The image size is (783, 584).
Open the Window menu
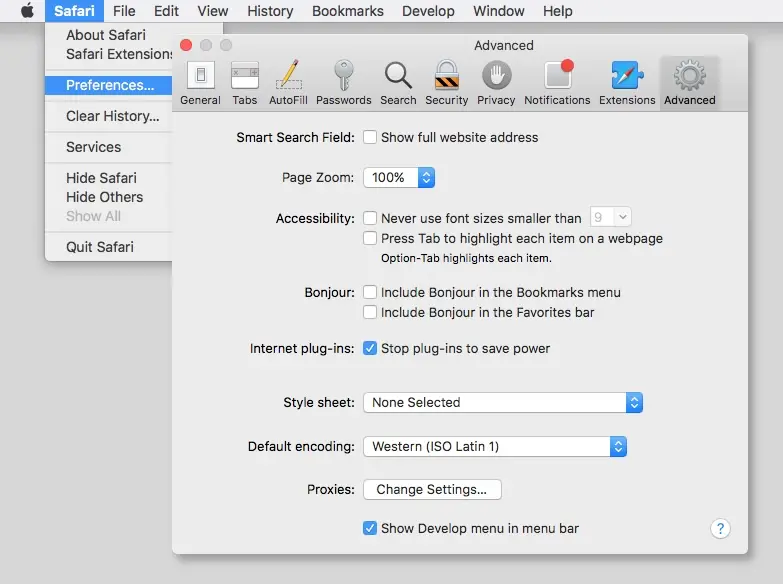499,10
